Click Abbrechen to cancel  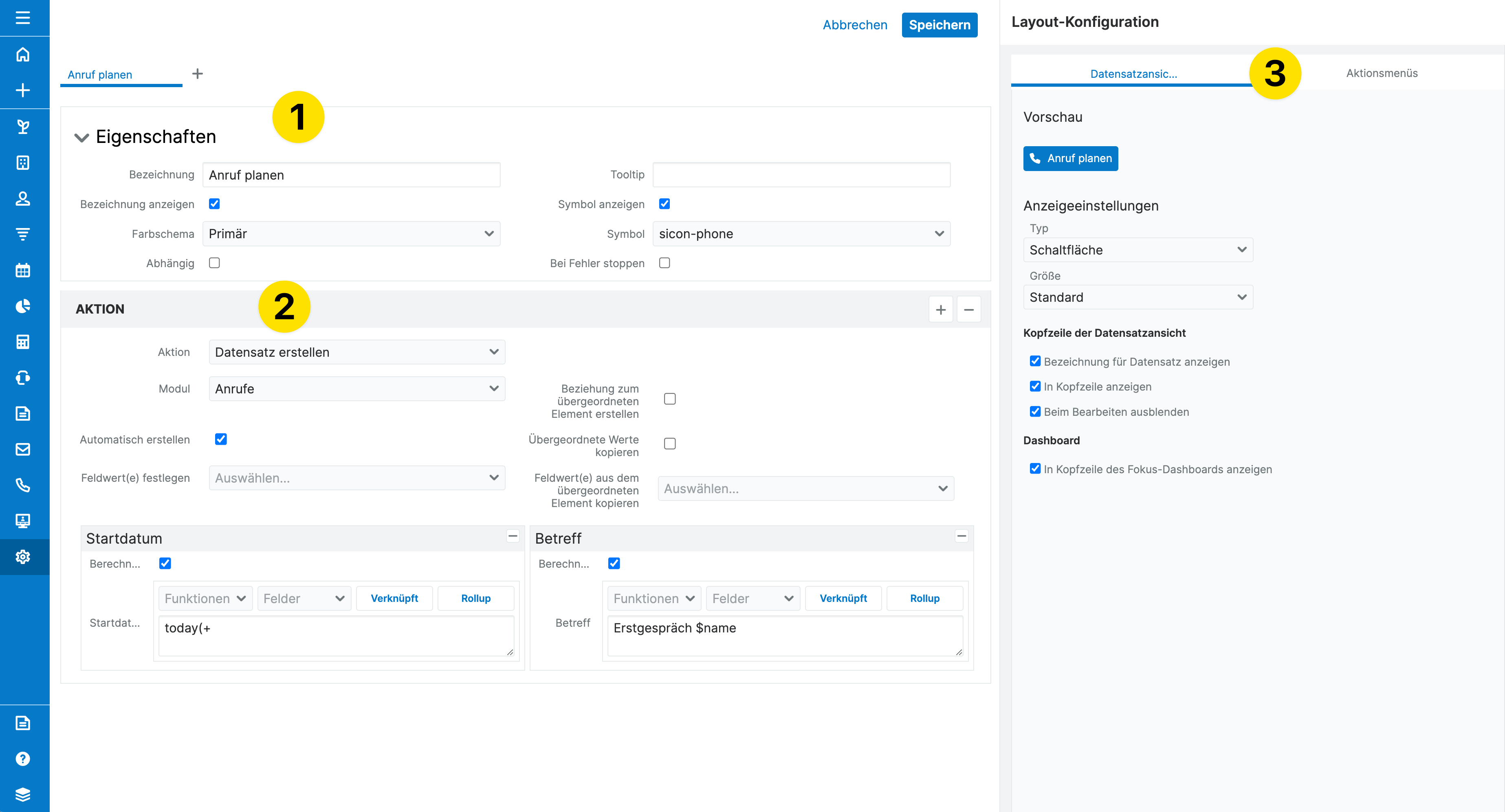[855, 24]
